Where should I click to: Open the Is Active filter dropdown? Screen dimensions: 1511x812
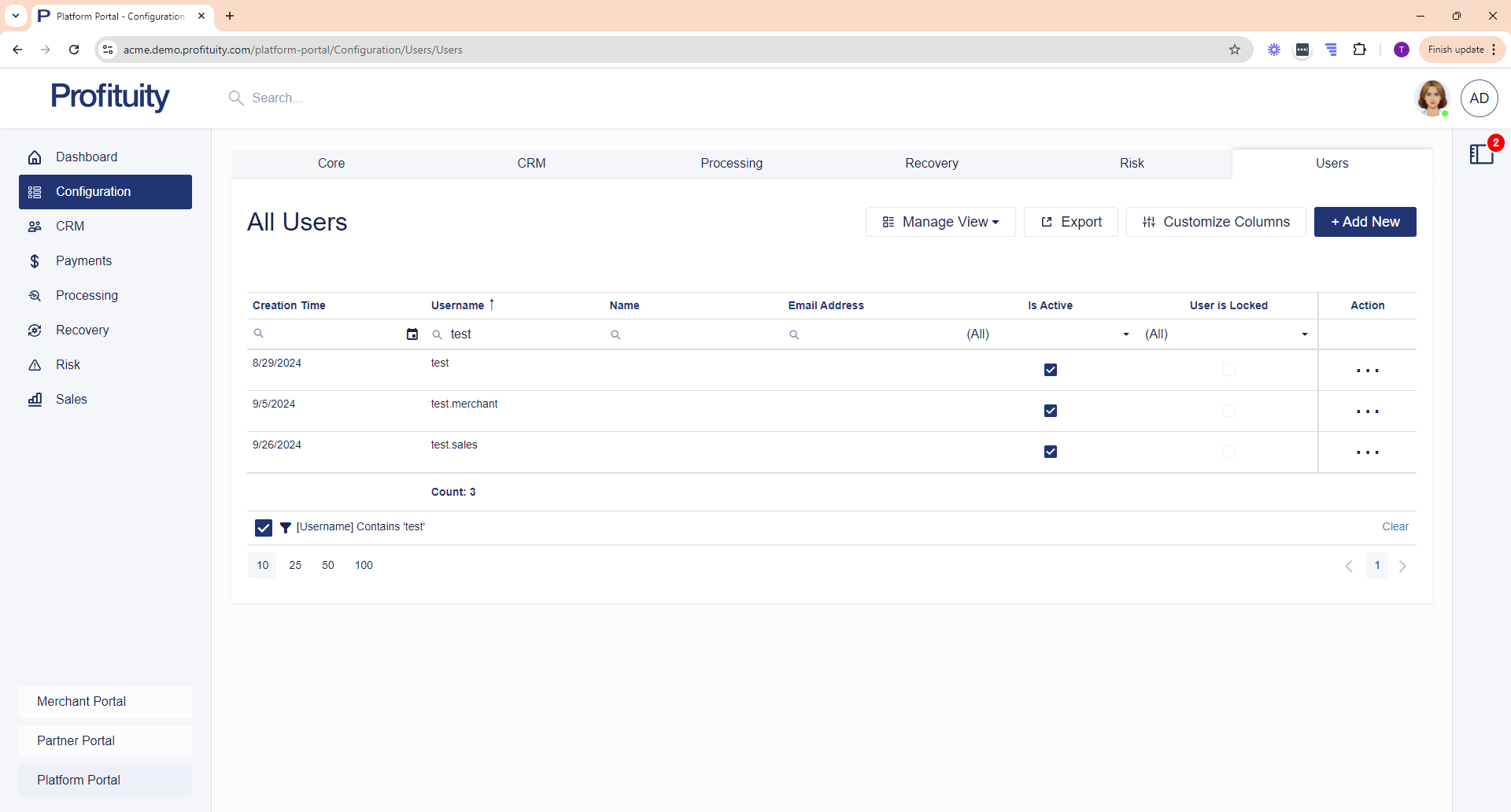point(1125,334)
